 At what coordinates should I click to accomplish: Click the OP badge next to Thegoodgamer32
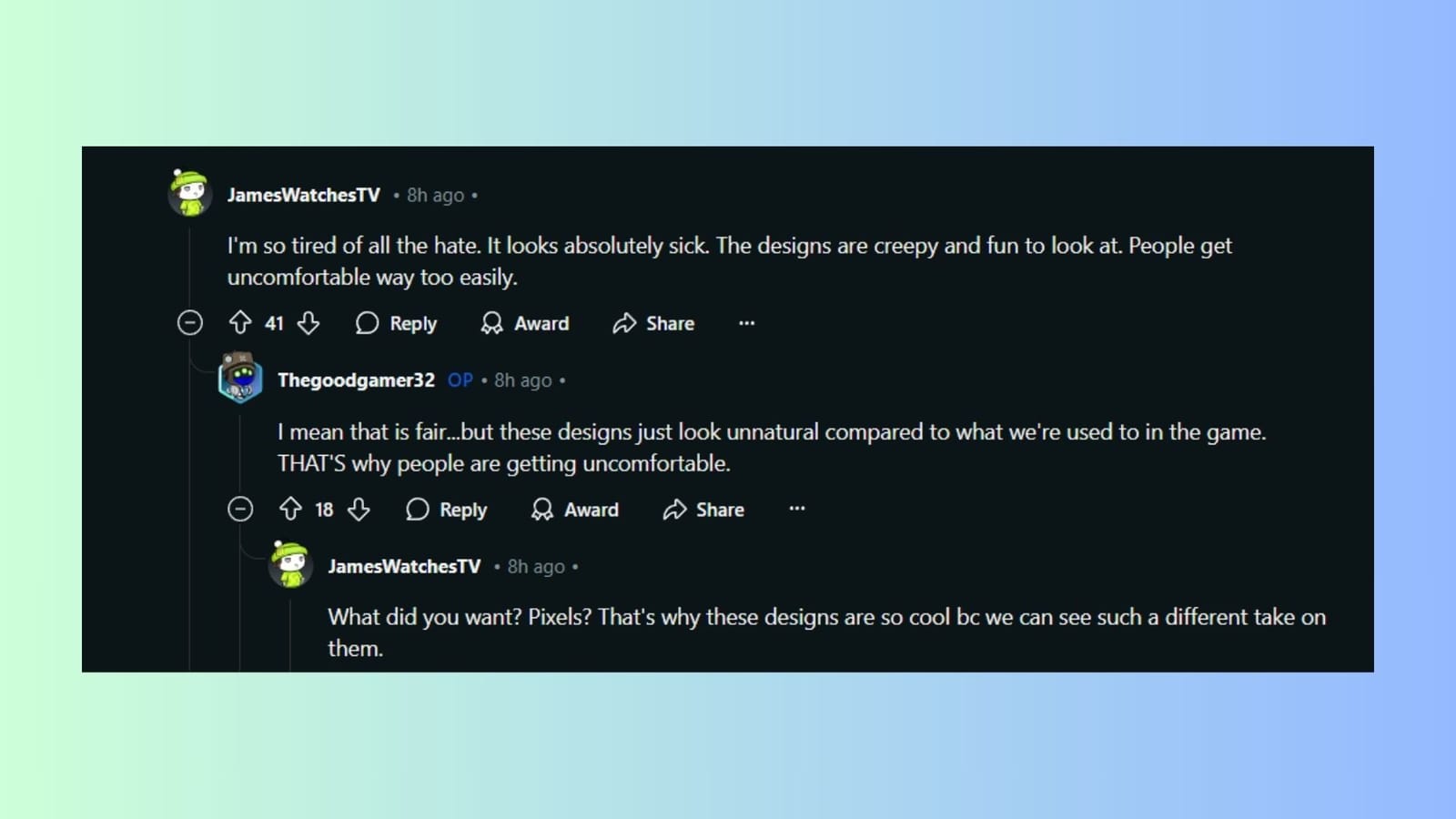click(460, 380)
